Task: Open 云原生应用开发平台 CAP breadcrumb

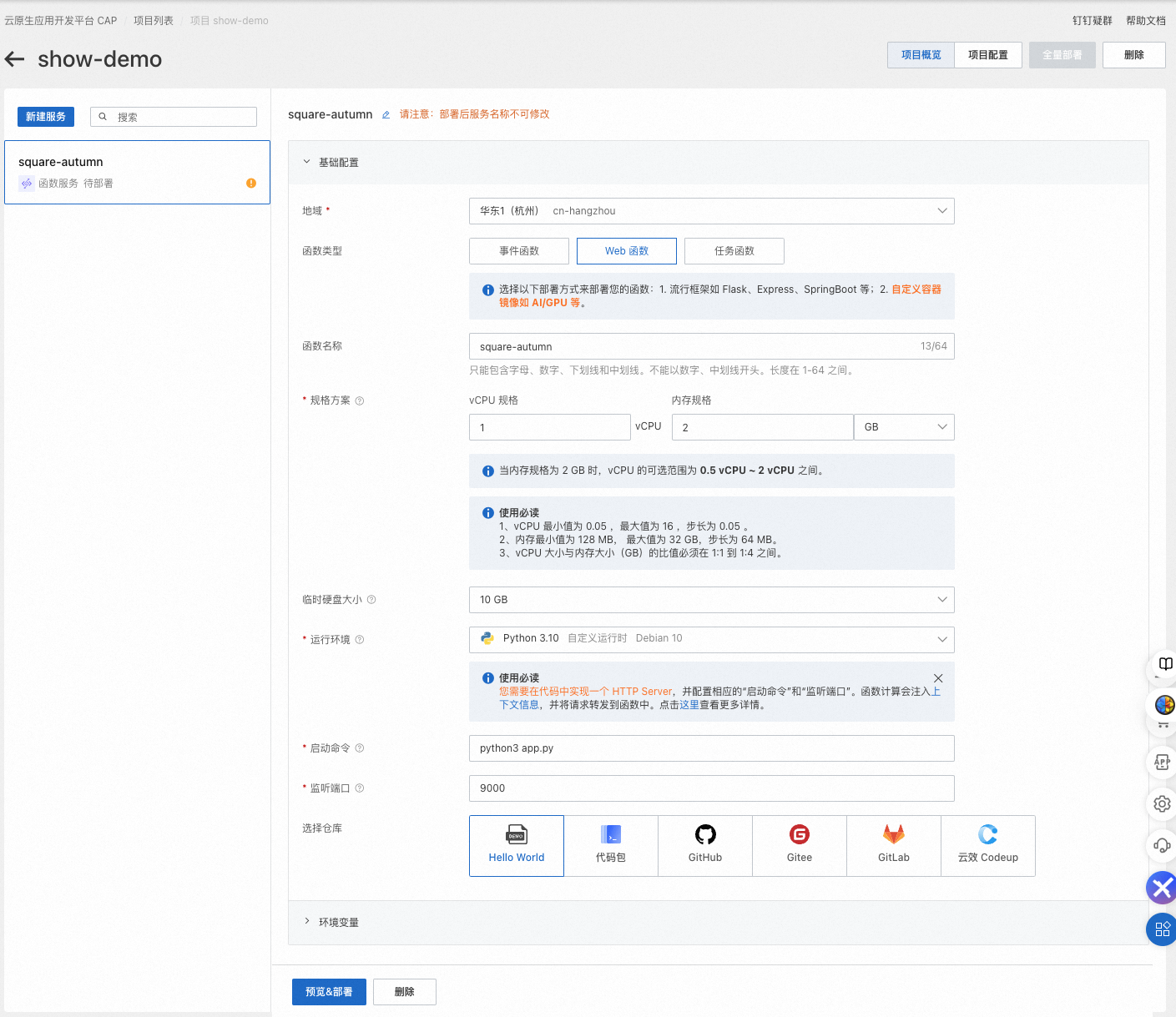Action: point(61,21)
